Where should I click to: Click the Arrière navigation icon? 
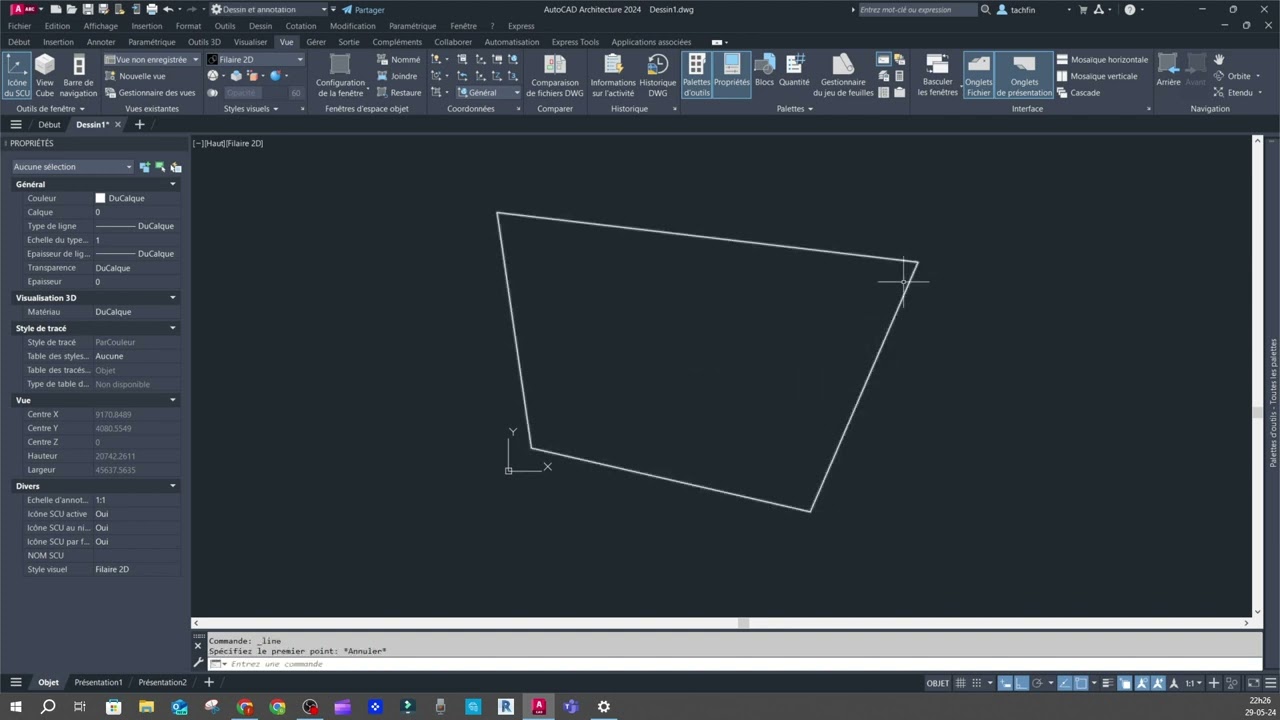click(1168, 70)
